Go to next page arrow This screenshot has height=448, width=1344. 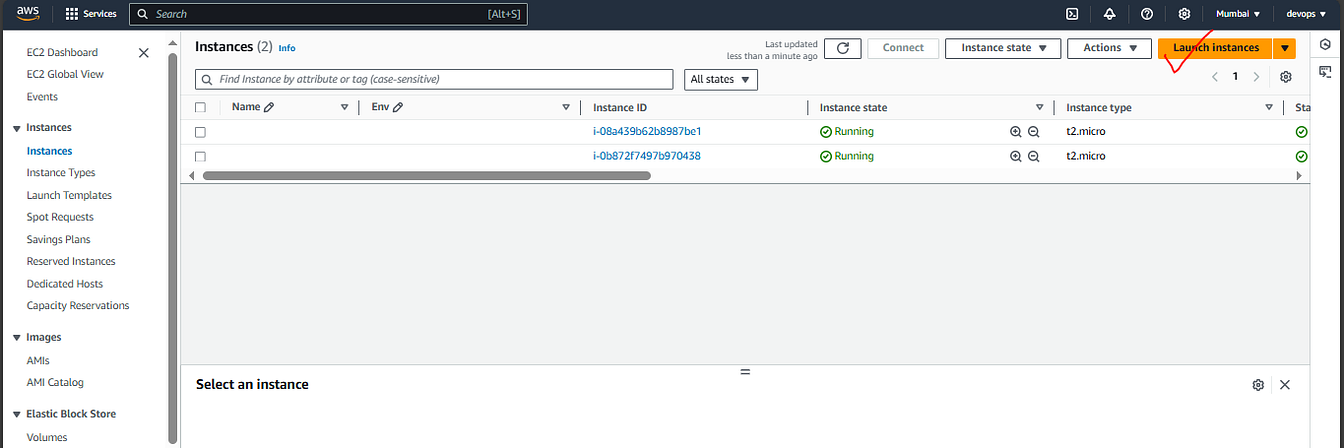pos(1256,77)
